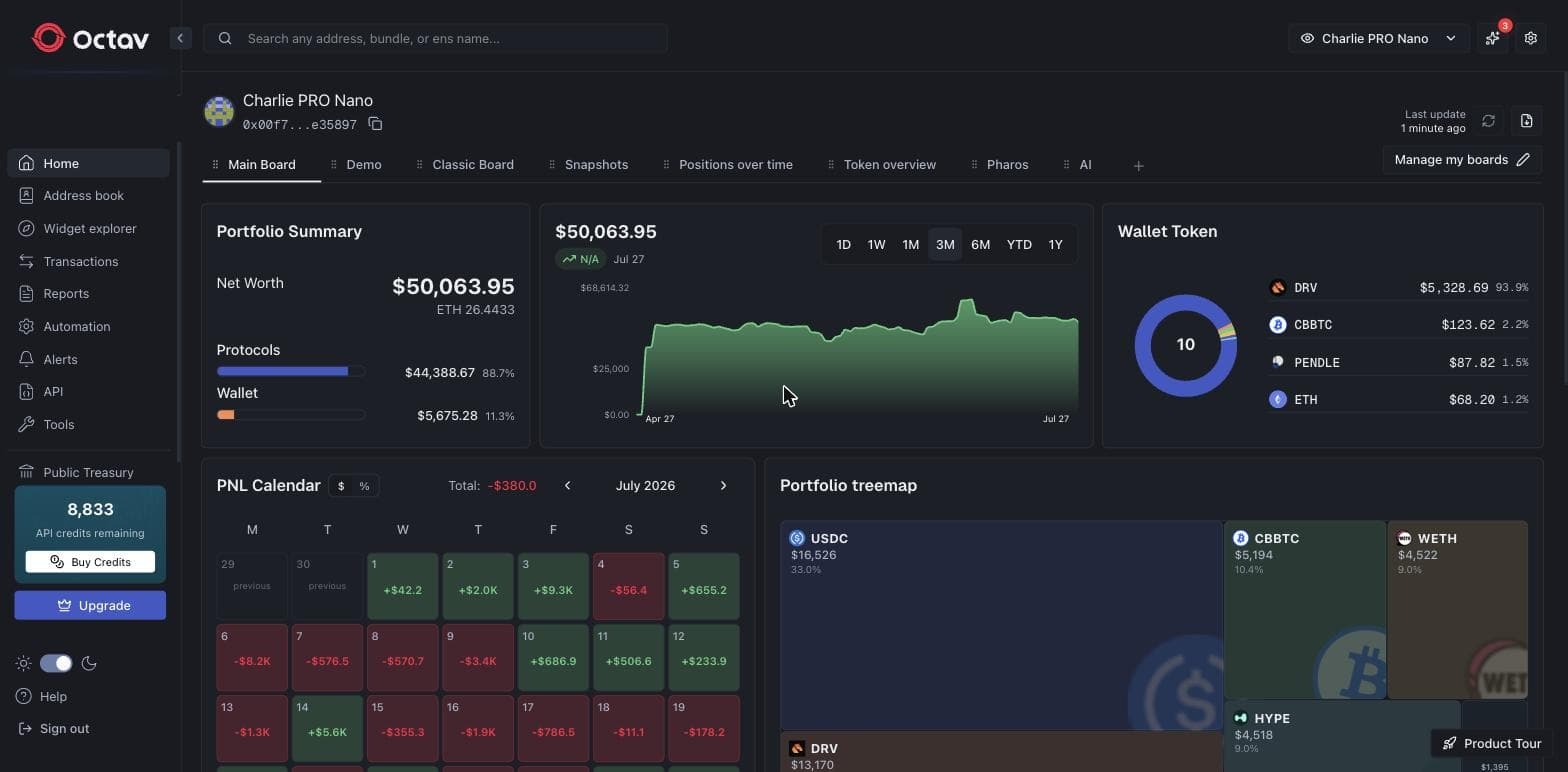Click the CBBTC token icon in Wallet Token
The image size is (1568, 772).
coord(1277,325)
